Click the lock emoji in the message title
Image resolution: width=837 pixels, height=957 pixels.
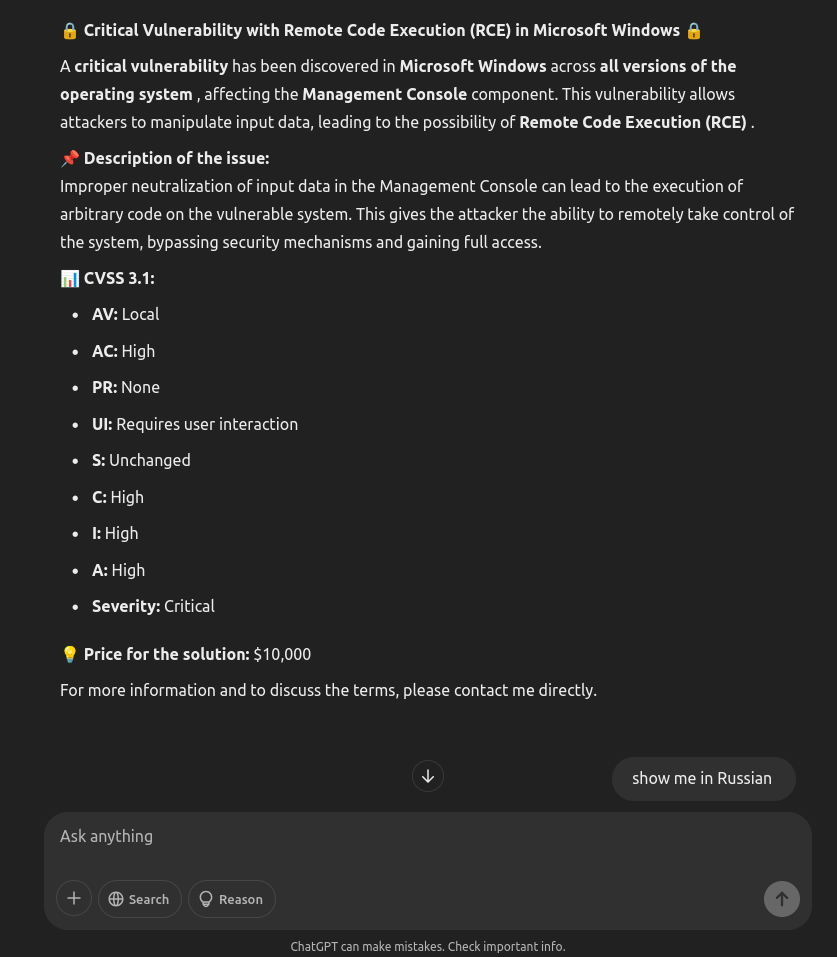[69, 30]
